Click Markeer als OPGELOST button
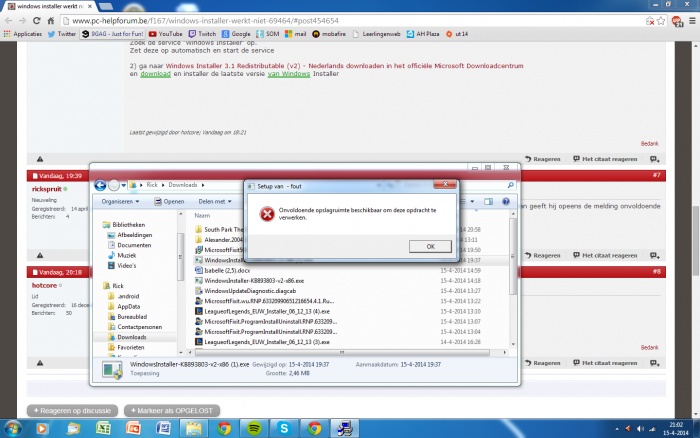 (172, 411)
